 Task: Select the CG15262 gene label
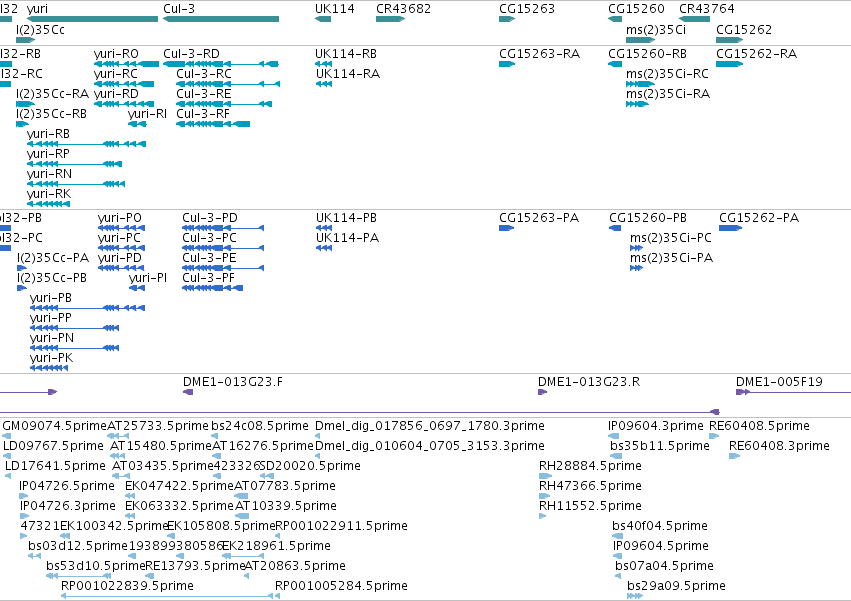744,29
